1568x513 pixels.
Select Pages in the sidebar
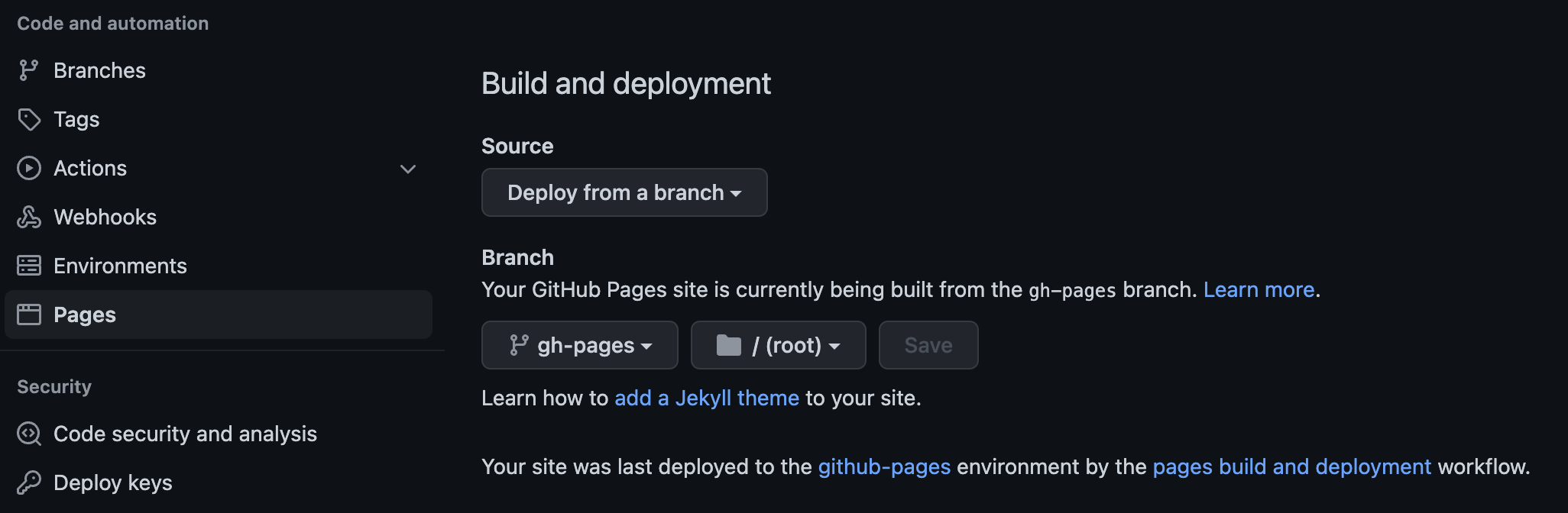pyautogui.click(x=219, y=315)
